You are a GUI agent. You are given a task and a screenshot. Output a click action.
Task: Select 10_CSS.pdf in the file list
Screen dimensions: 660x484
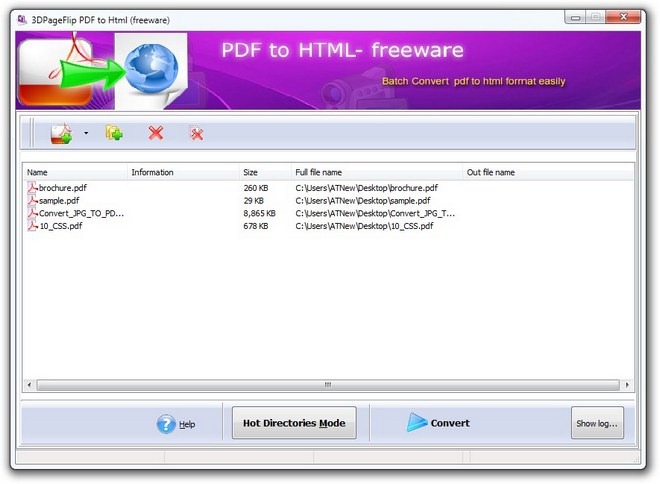coord(61,226)
